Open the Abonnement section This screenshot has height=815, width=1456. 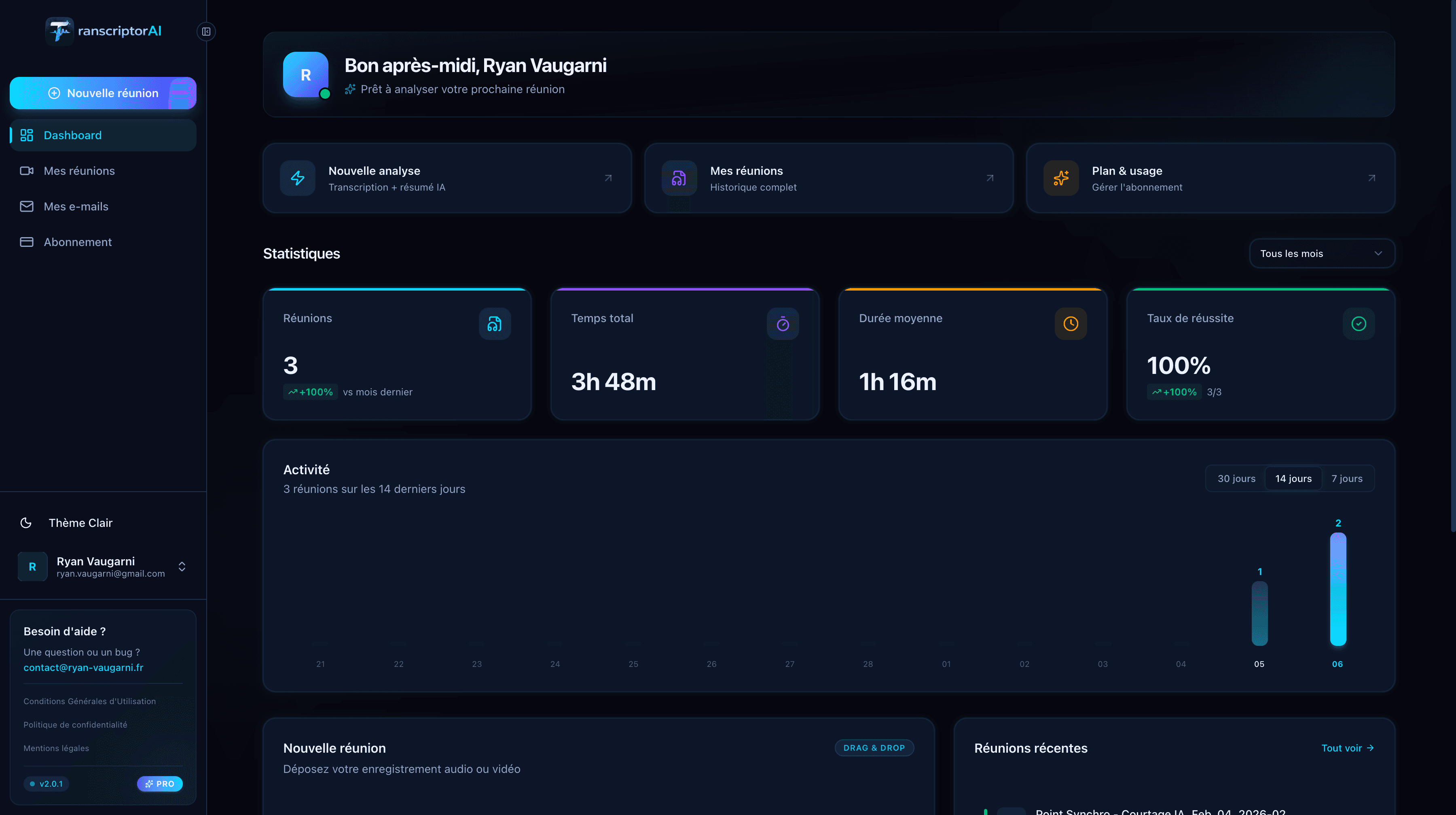77,242
